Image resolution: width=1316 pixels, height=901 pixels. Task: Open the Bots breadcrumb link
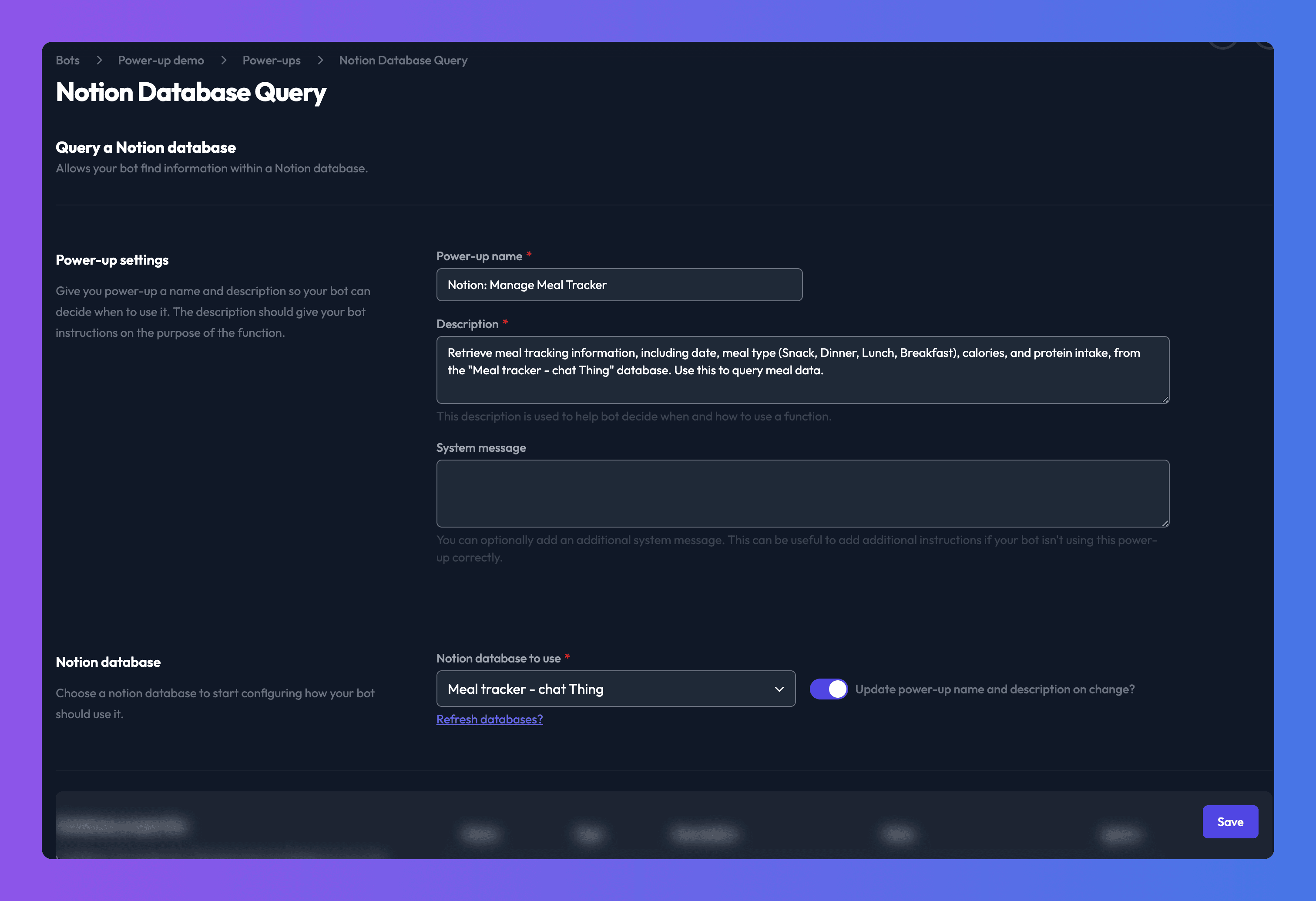(67, 60)
